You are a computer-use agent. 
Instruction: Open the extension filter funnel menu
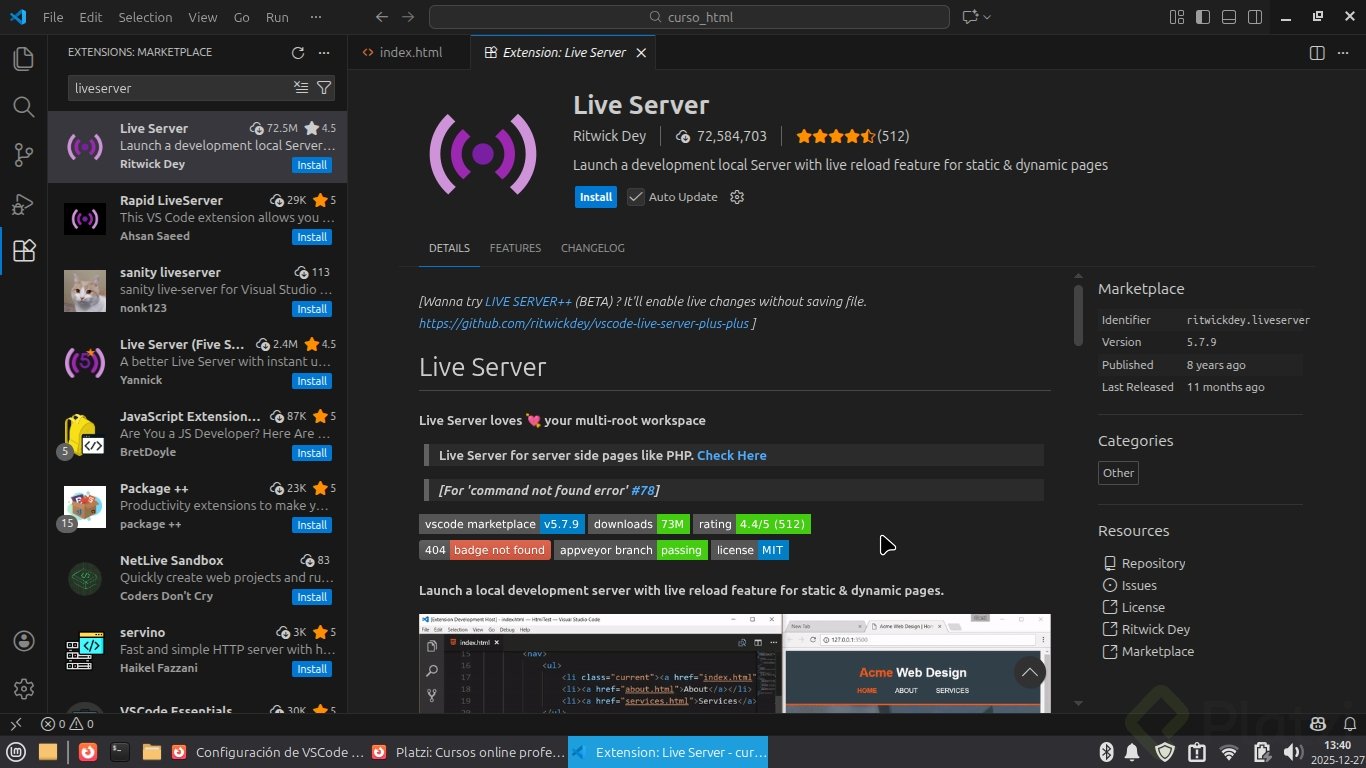click(324, 88)
